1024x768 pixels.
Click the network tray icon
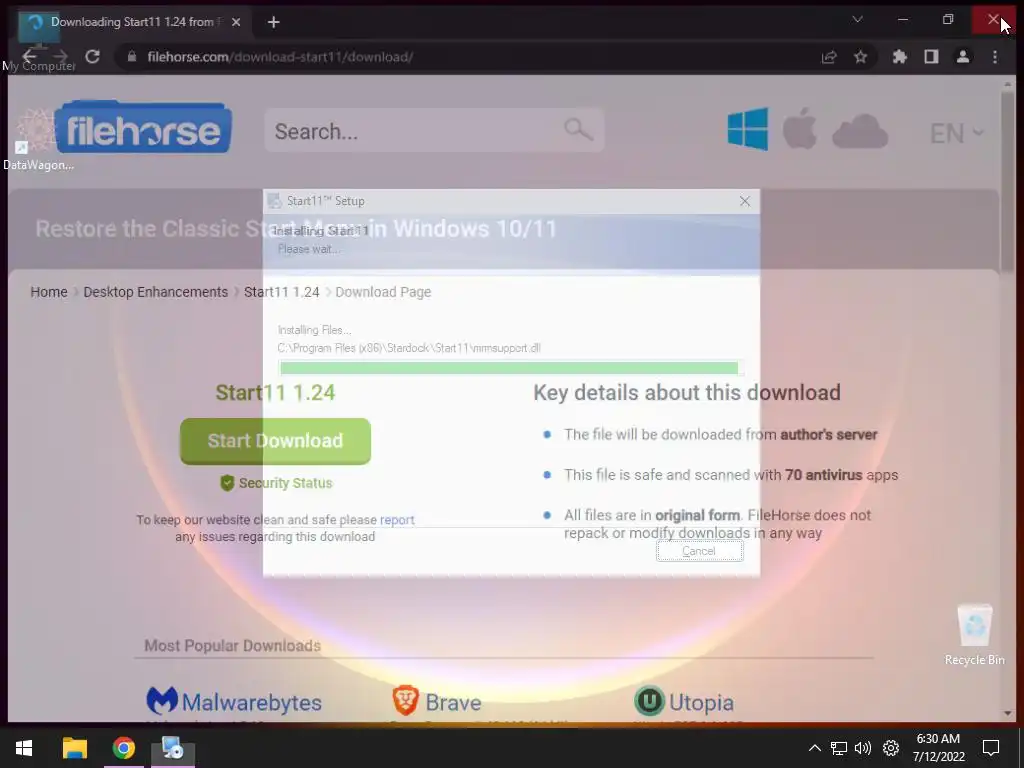click(x=839, y=748)
